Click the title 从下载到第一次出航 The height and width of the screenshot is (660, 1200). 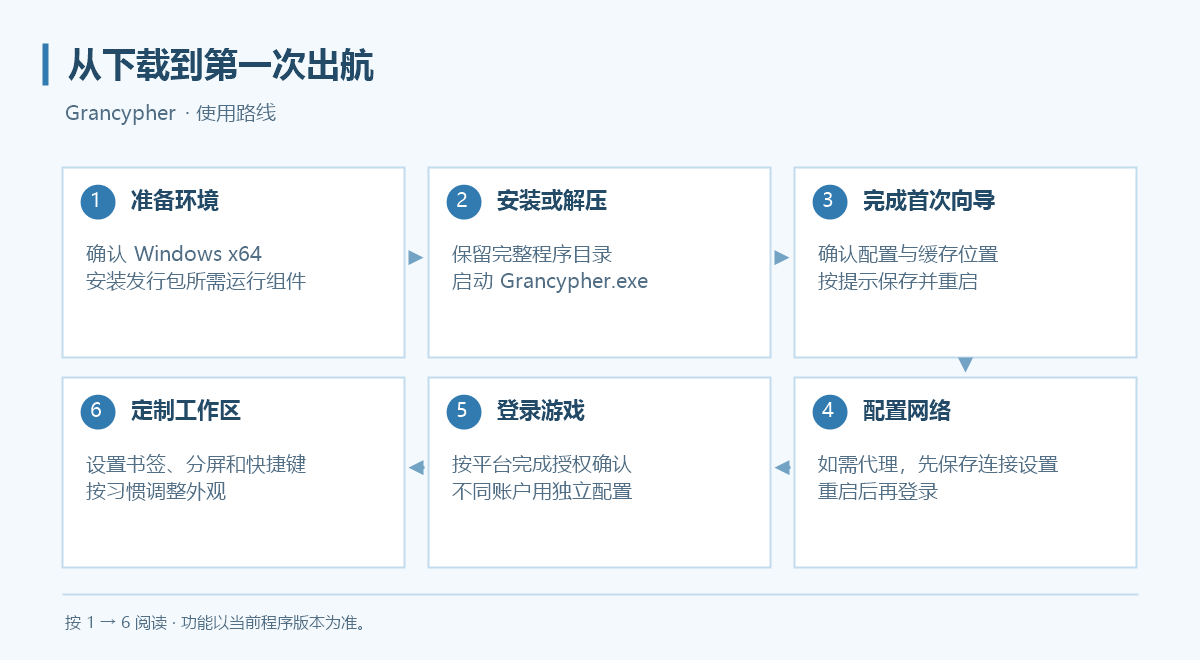pyautogui.click(x=221, y=66)
